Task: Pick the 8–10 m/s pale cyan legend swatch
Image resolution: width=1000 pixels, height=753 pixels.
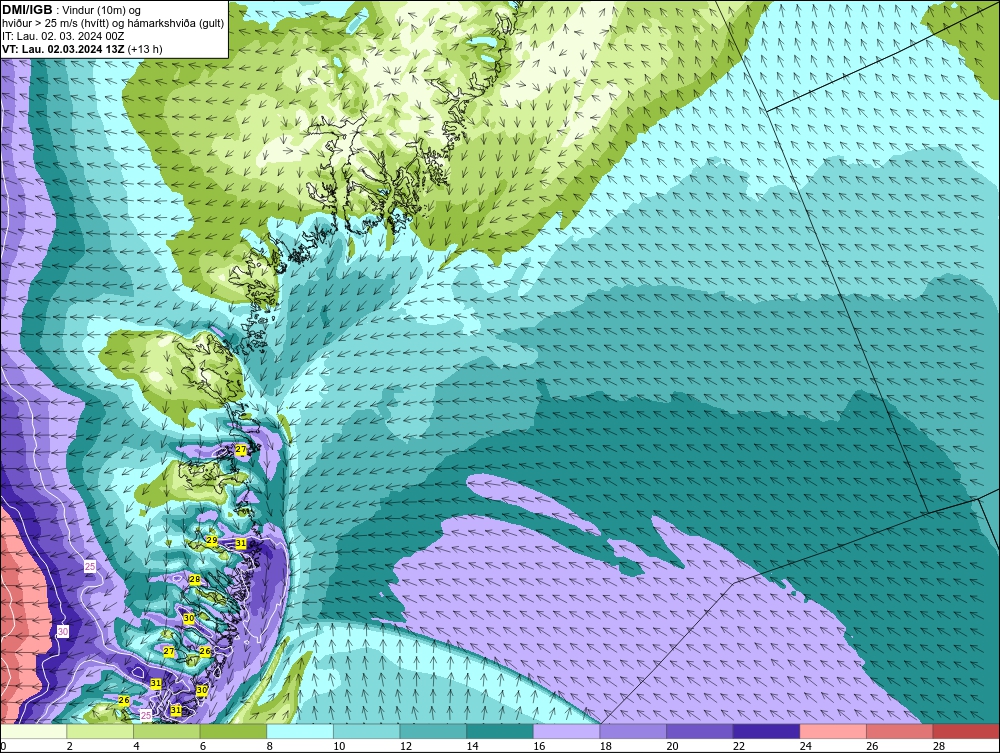Action: pyautogui.click(x=300, y=731)
